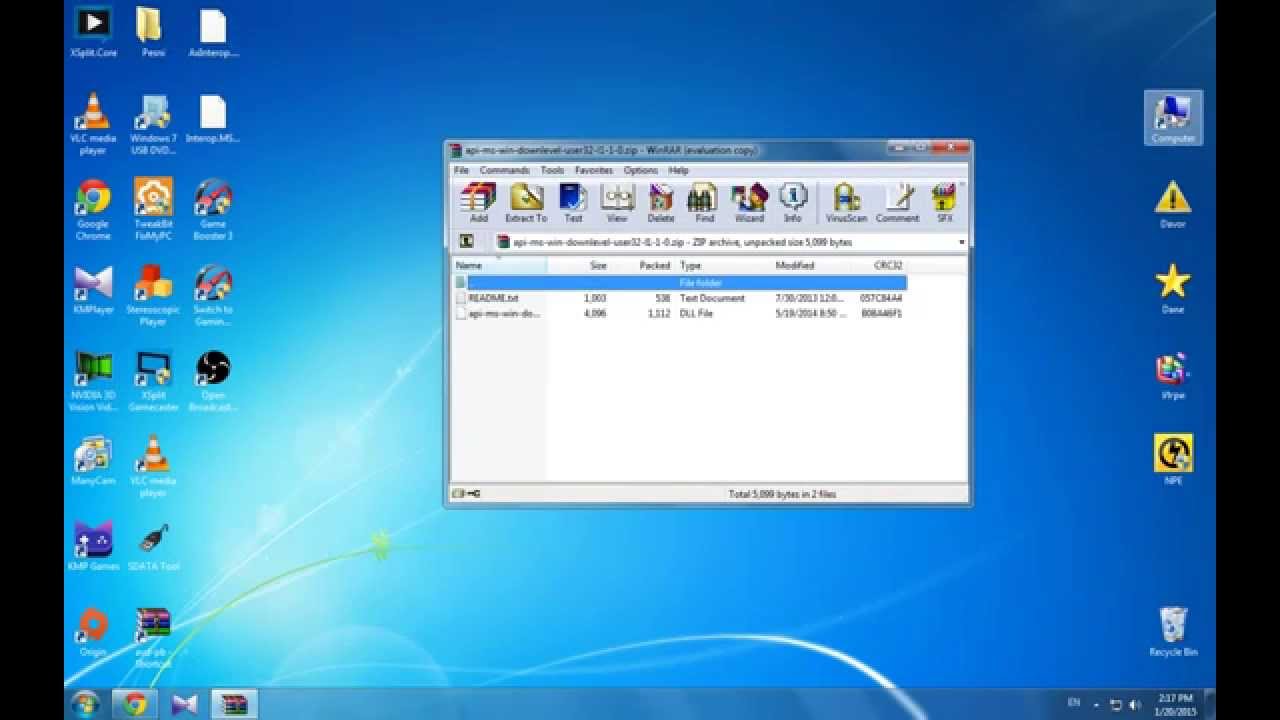1280x720 pixels.
Task: Click the Delete toolbar icon
Action: pos(661,203)
